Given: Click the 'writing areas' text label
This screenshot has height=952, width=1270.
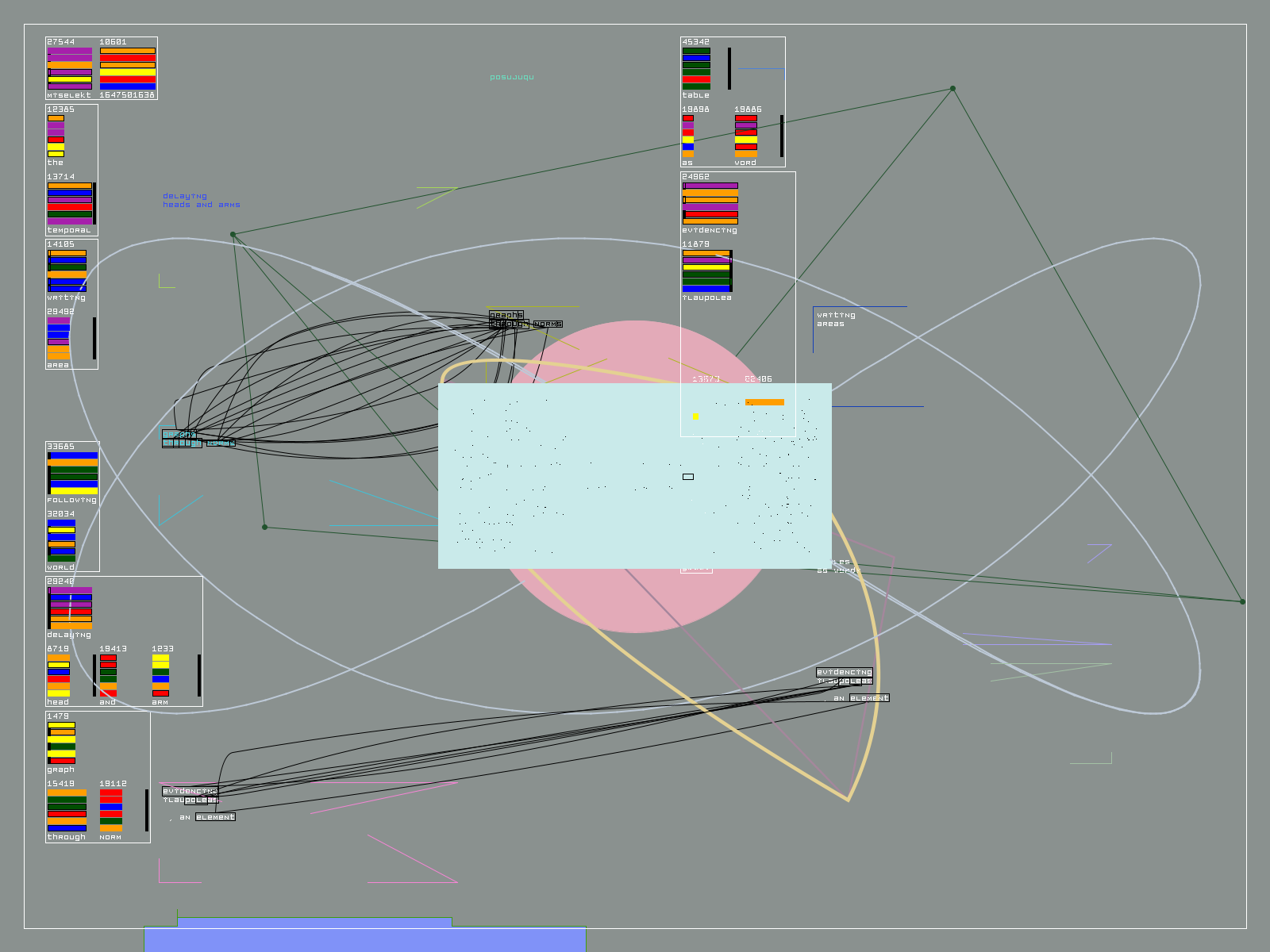Looking at the screenshot, I should tap(836, 320).
